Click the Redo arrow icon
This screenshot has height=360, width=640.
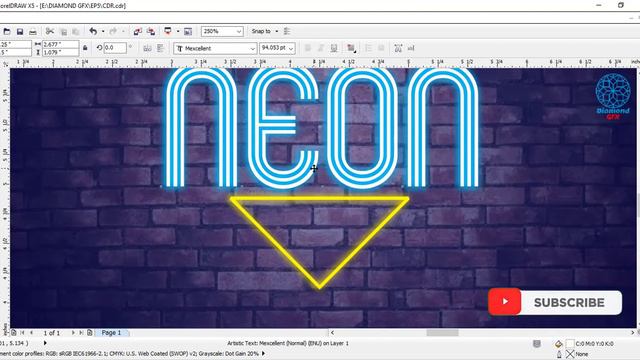coord(113,31)
